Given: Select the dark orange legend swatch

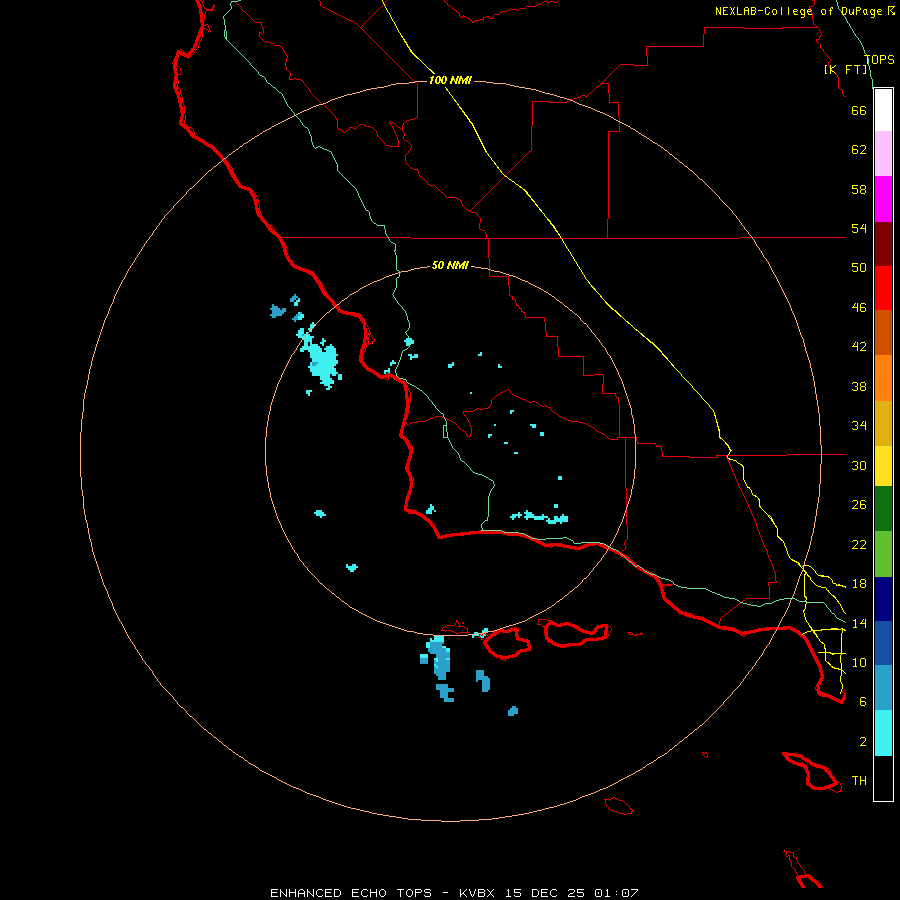Looking at the screenshot, I should pos(883,332).
